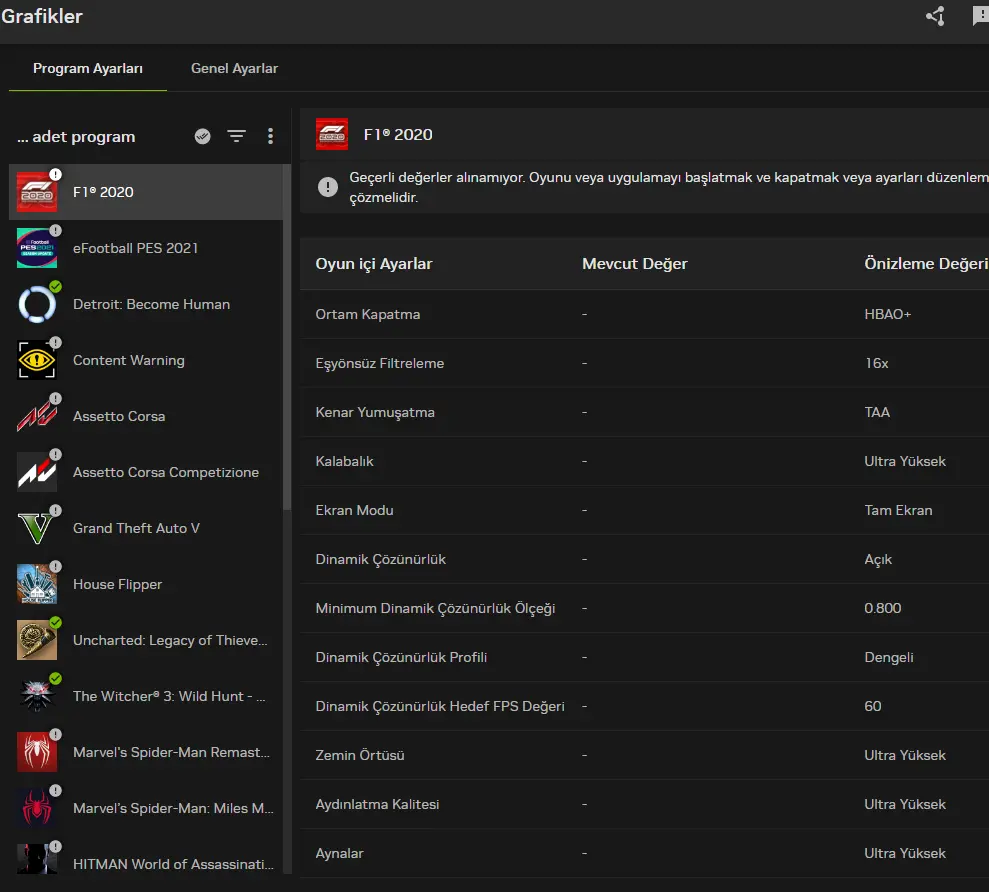
Task: Open the three-dot more options menu
Action: (x=270, y=136)
